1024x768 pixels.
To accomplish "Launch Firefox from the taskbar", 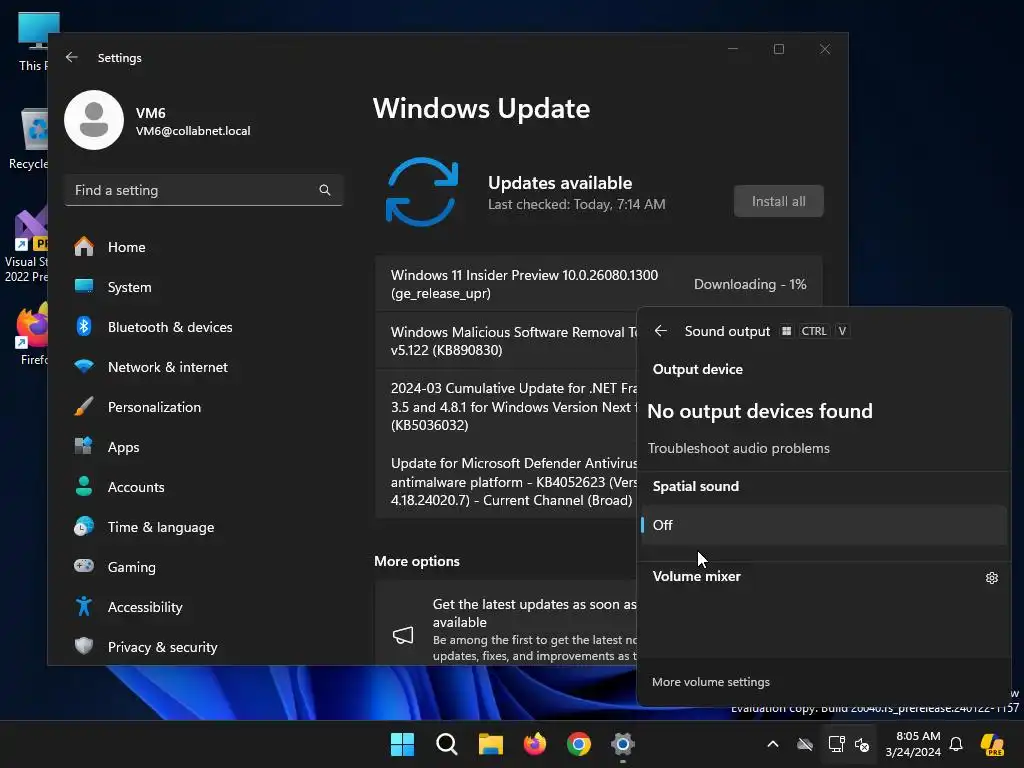I will click(x=535, y=744).
